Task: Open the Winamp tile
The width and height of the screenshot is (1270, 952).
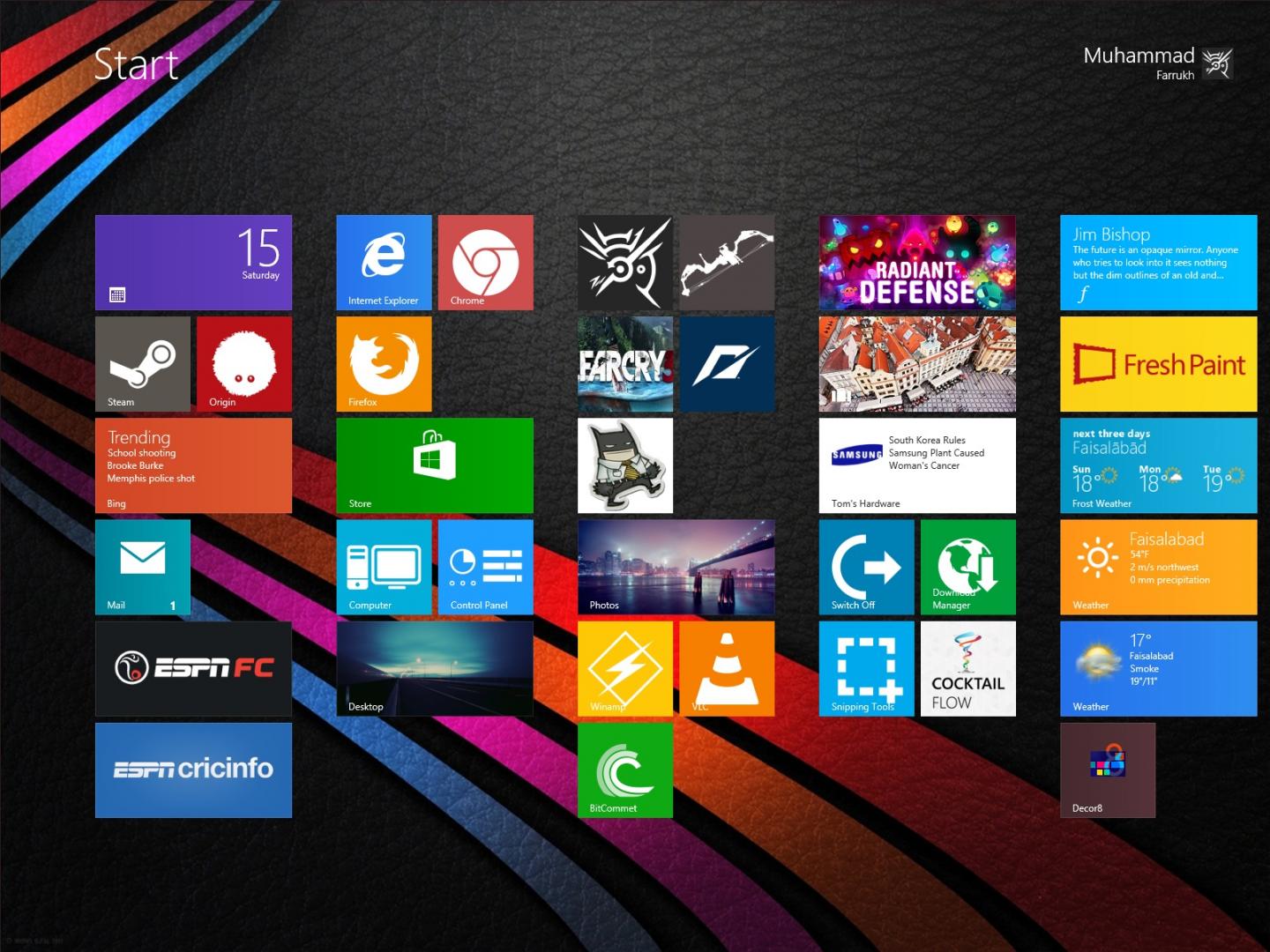Action: 624,668
